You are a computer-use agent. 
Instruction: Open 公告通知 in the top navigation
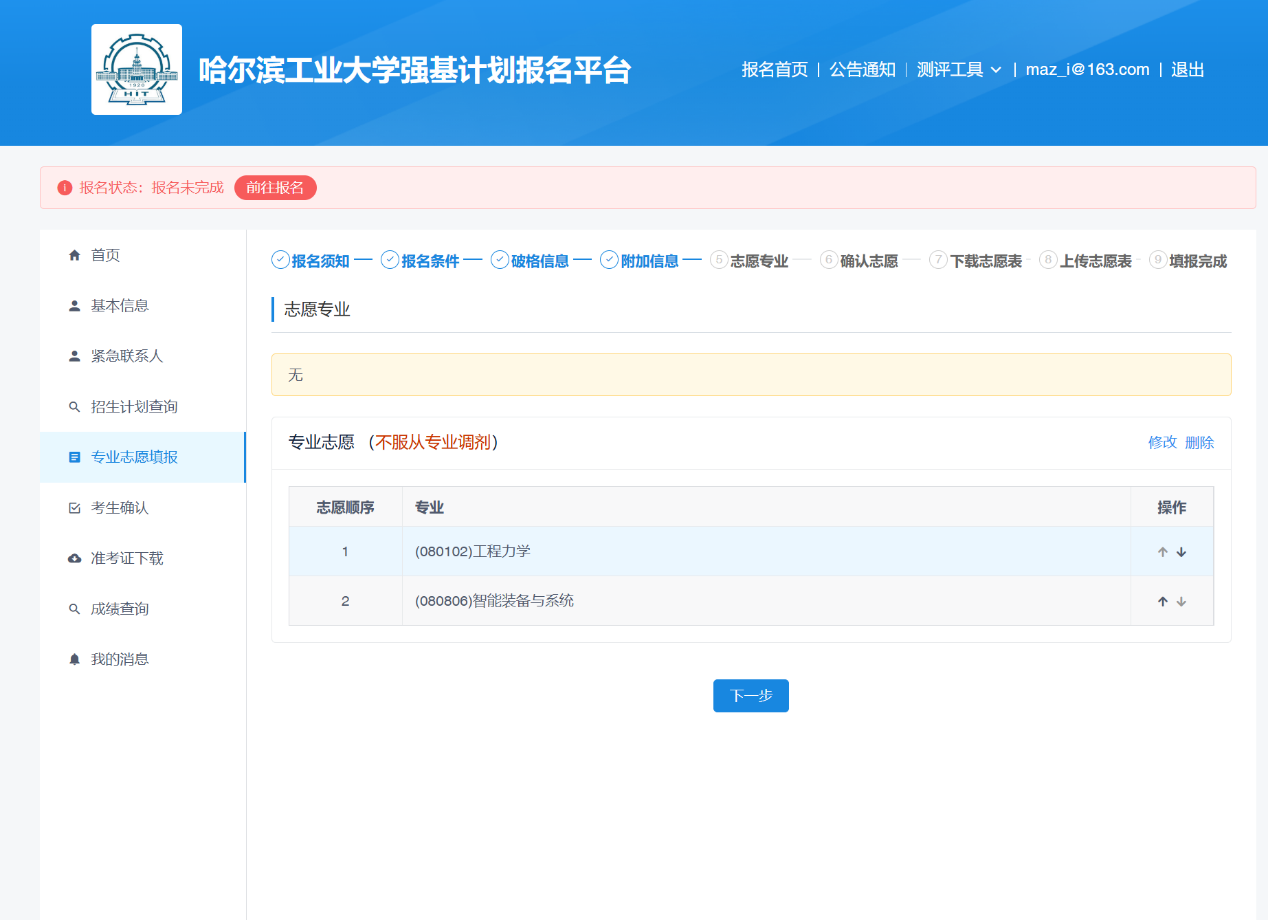862,70
